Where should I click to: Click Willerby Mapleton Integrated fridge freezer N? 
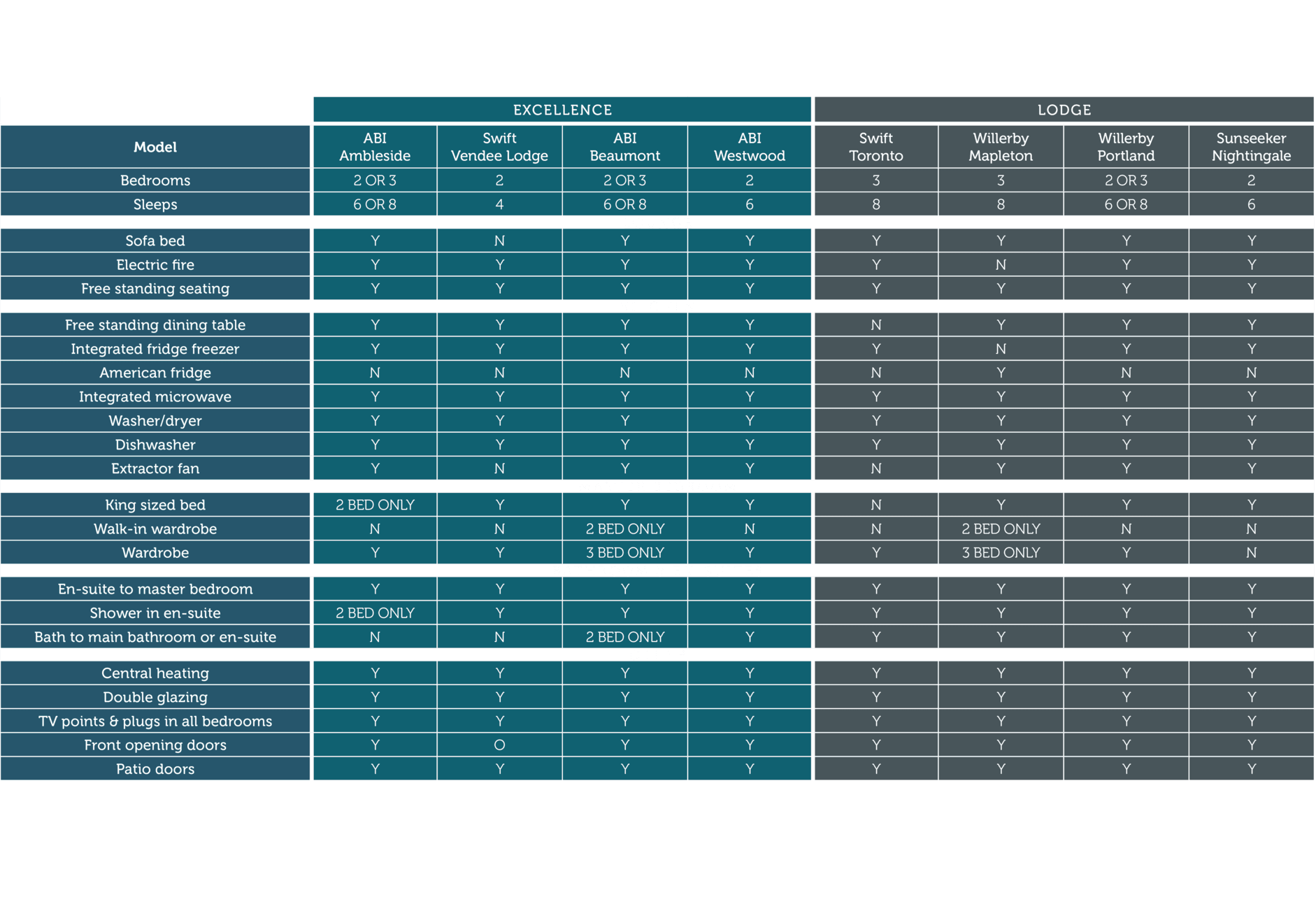click(x=1001, y=348)
